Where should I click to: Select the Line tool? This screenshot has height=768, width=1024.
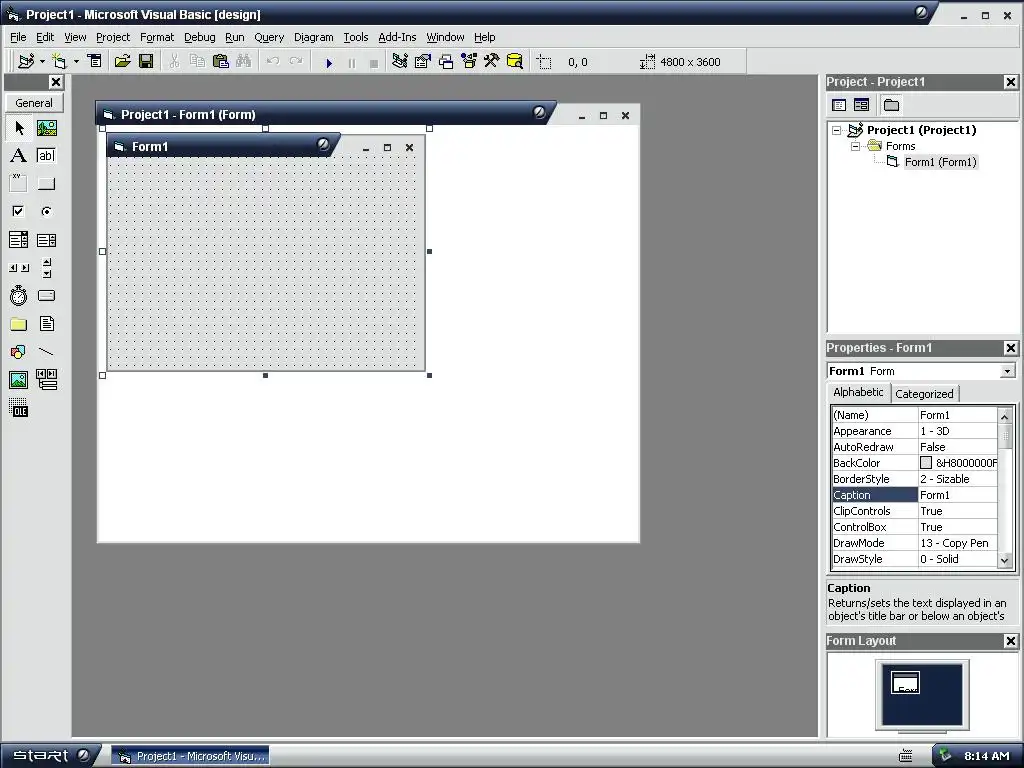point(46,352)
